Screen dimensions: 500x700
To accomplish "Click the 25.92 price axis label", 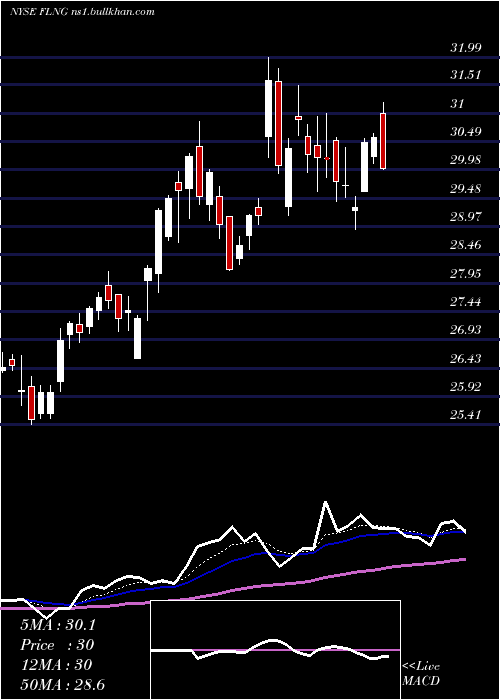I will point(466,387).
